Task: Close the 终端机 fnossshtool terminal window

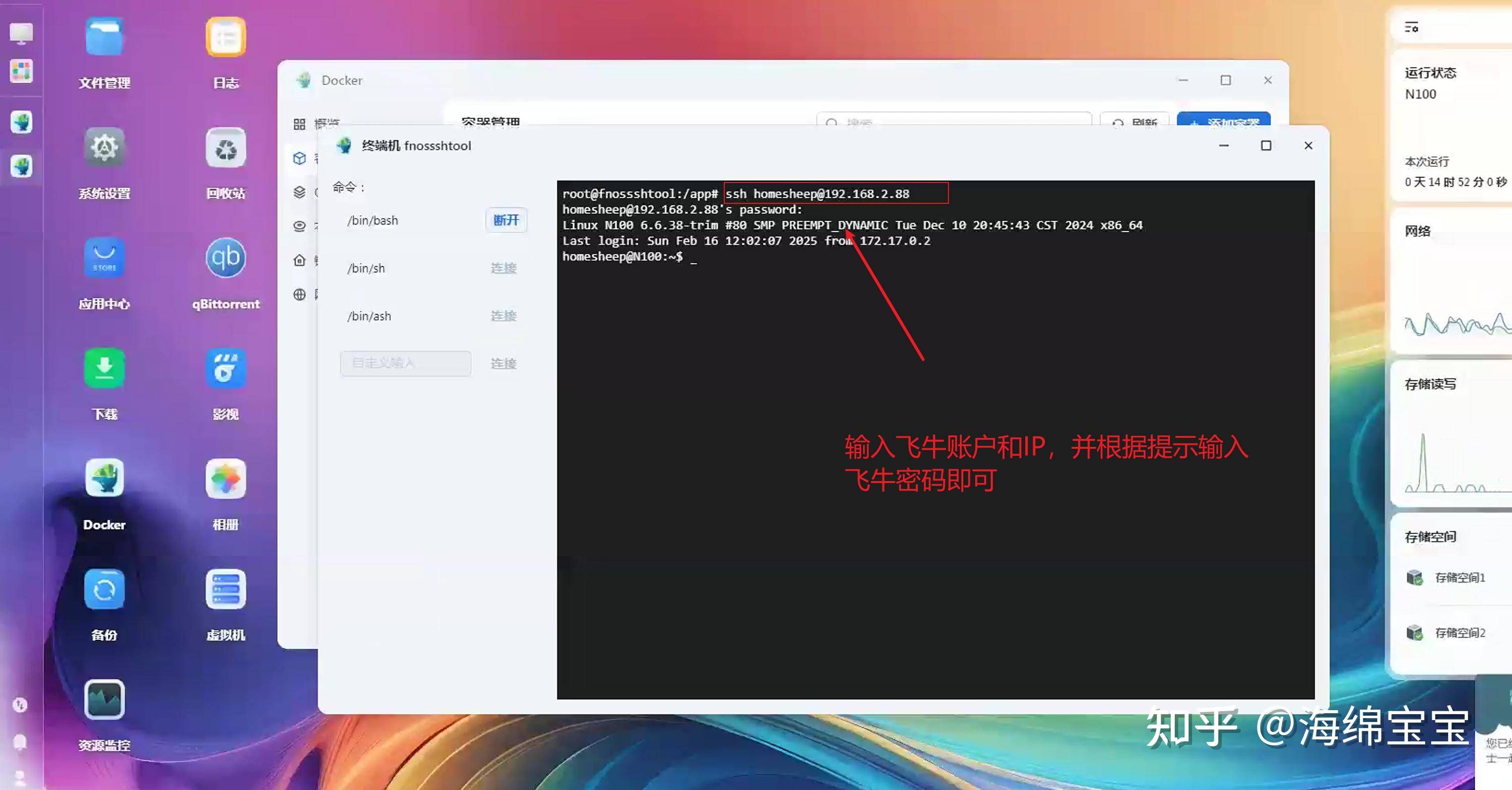Action: [x=1308, y=146]
